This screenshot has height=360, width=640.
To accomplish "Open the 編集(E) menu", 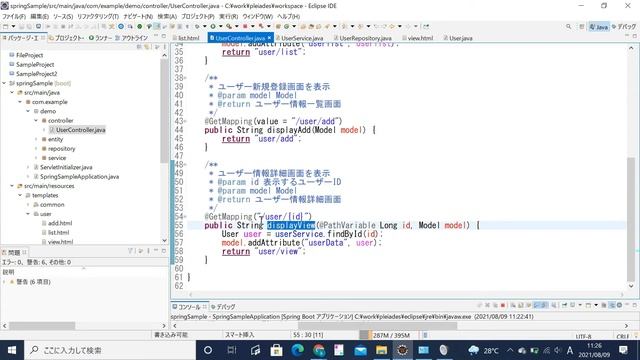I will (40, 16).
